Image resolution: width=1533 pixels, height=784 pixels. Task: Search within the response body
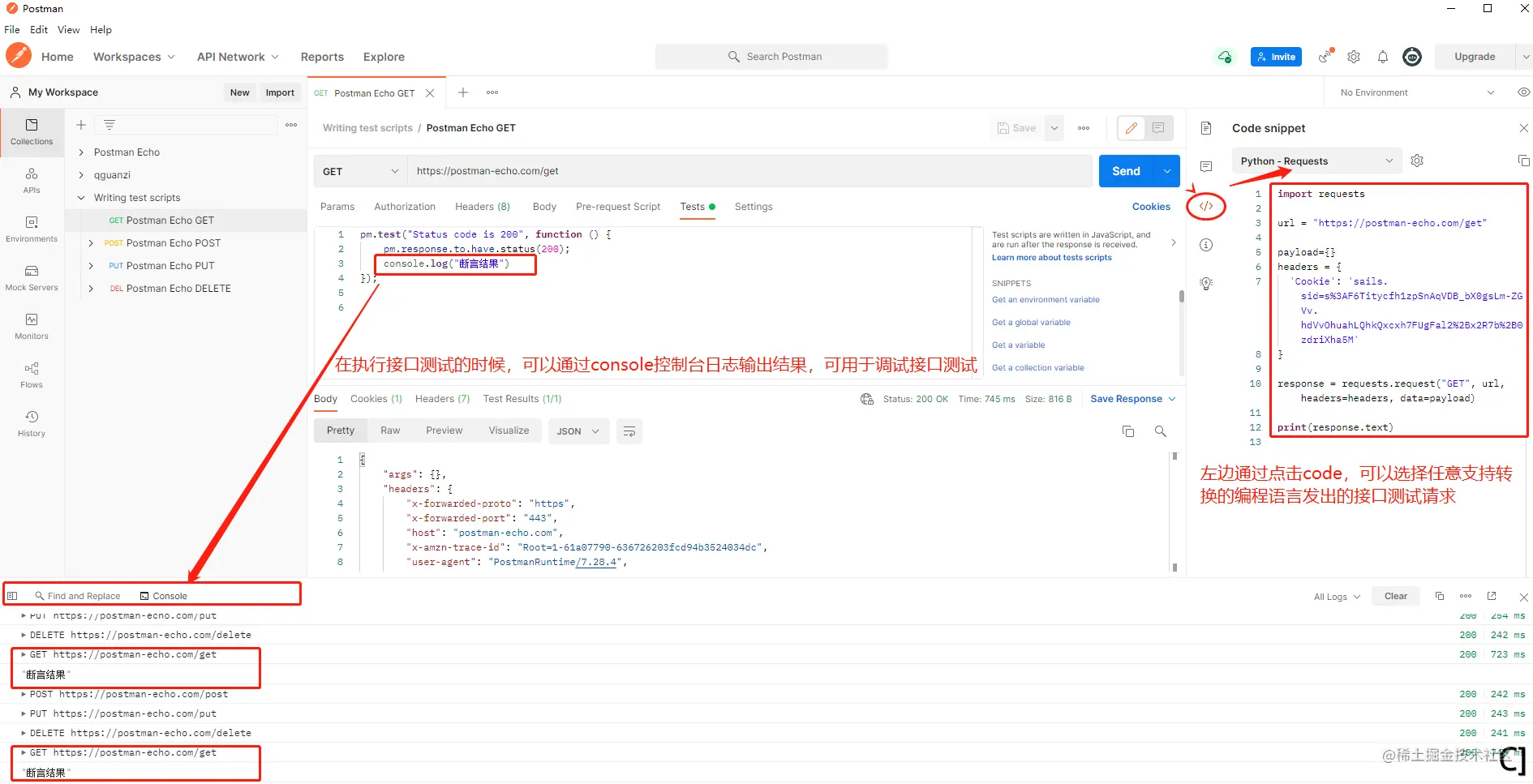point(1161,431)
